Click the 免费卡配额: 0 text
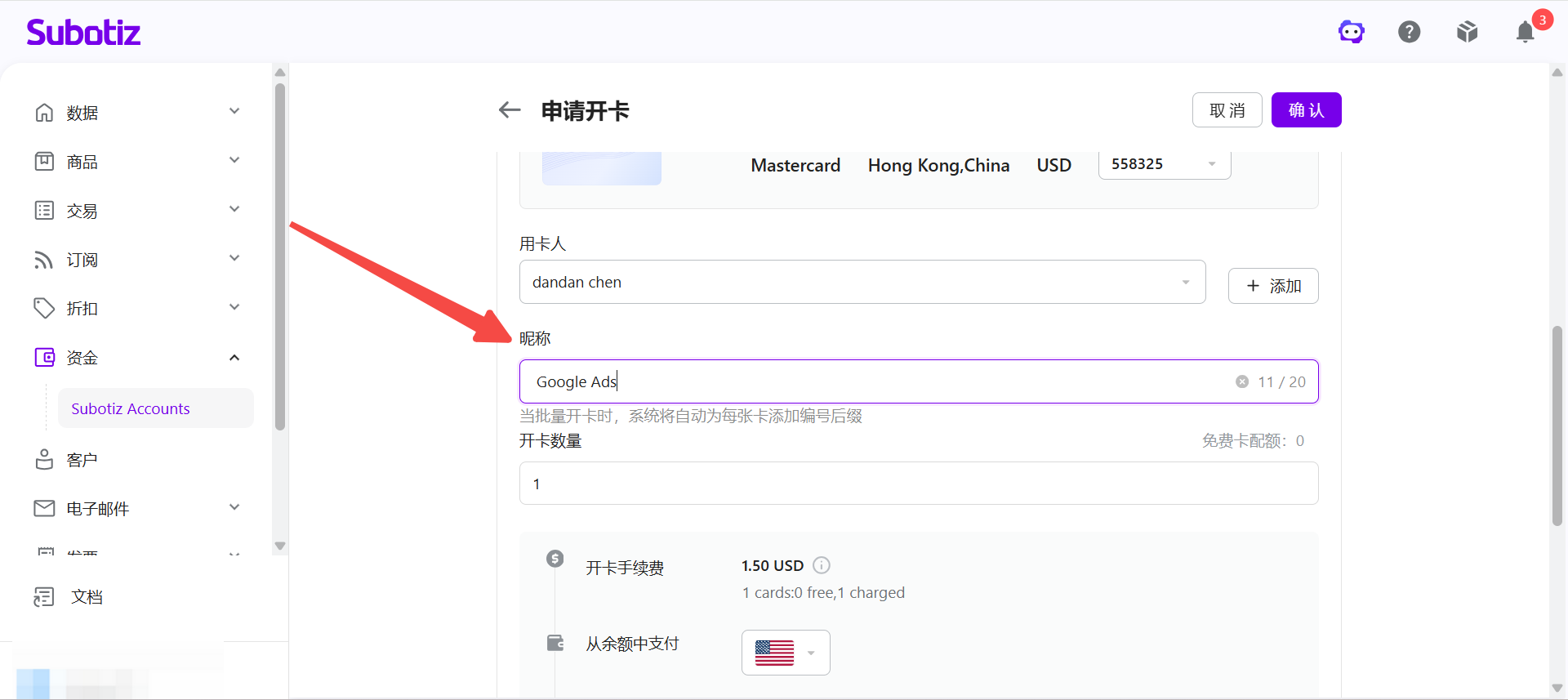 (x=1253, y=441)
